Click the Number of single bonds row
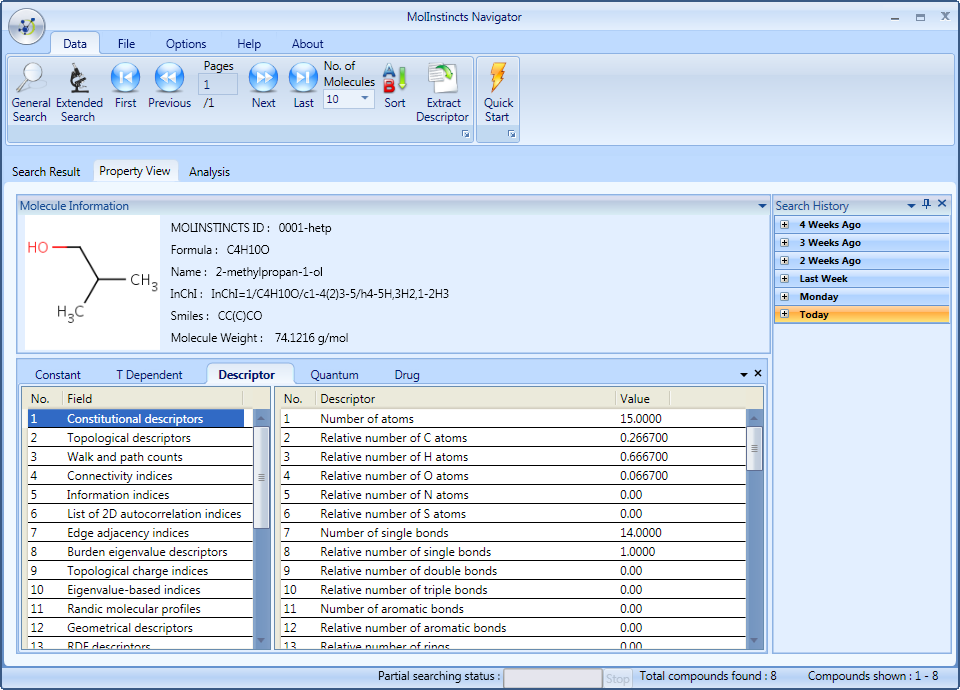The image size is (960, 690). click(513, 533)
